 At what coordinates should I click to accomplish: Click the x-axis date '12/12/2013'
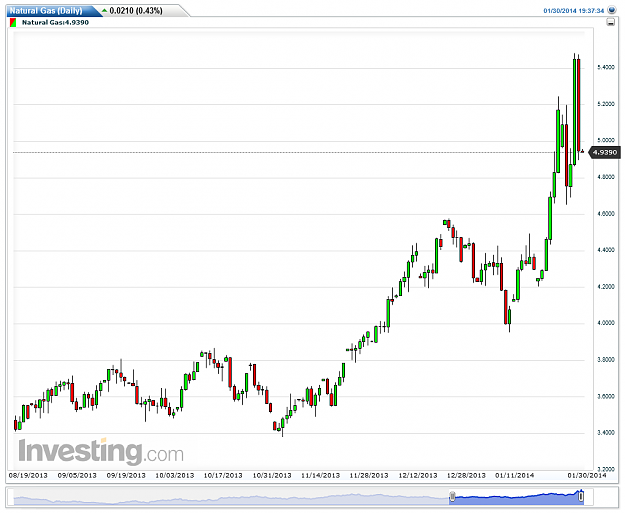click(x=418, y=476)
